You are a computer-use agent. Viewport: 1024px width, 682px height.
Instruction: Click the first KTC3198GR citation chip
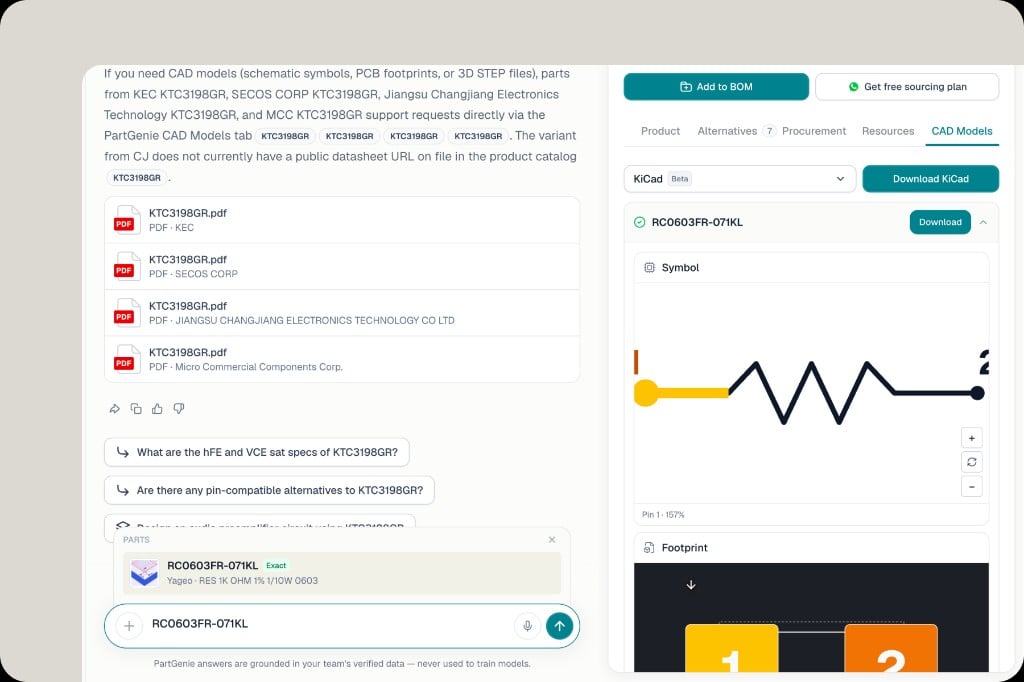pos(285,136)
